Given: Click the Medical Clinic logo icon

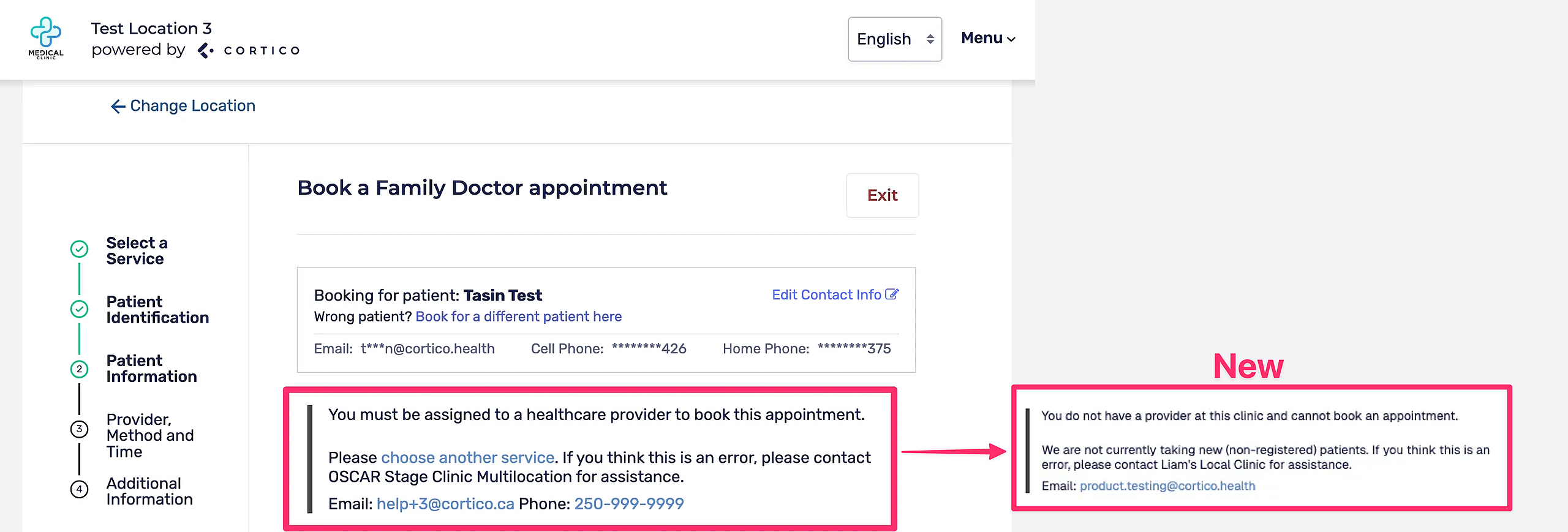Looking at the screenshot, I should [x=46, y=37].
